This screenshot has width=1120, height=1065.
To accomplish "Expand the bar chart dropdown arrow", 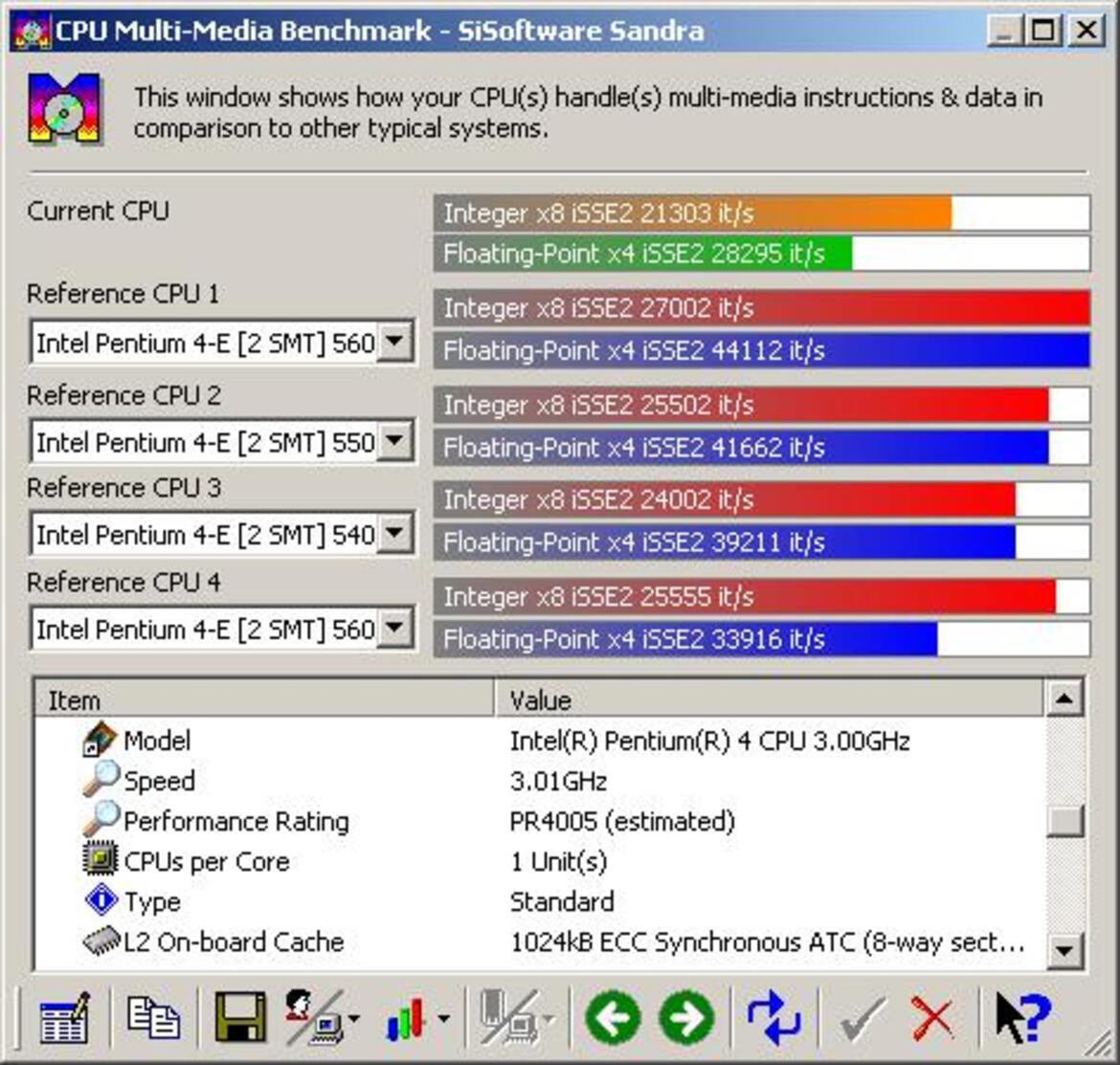I will pos(443,1019).
